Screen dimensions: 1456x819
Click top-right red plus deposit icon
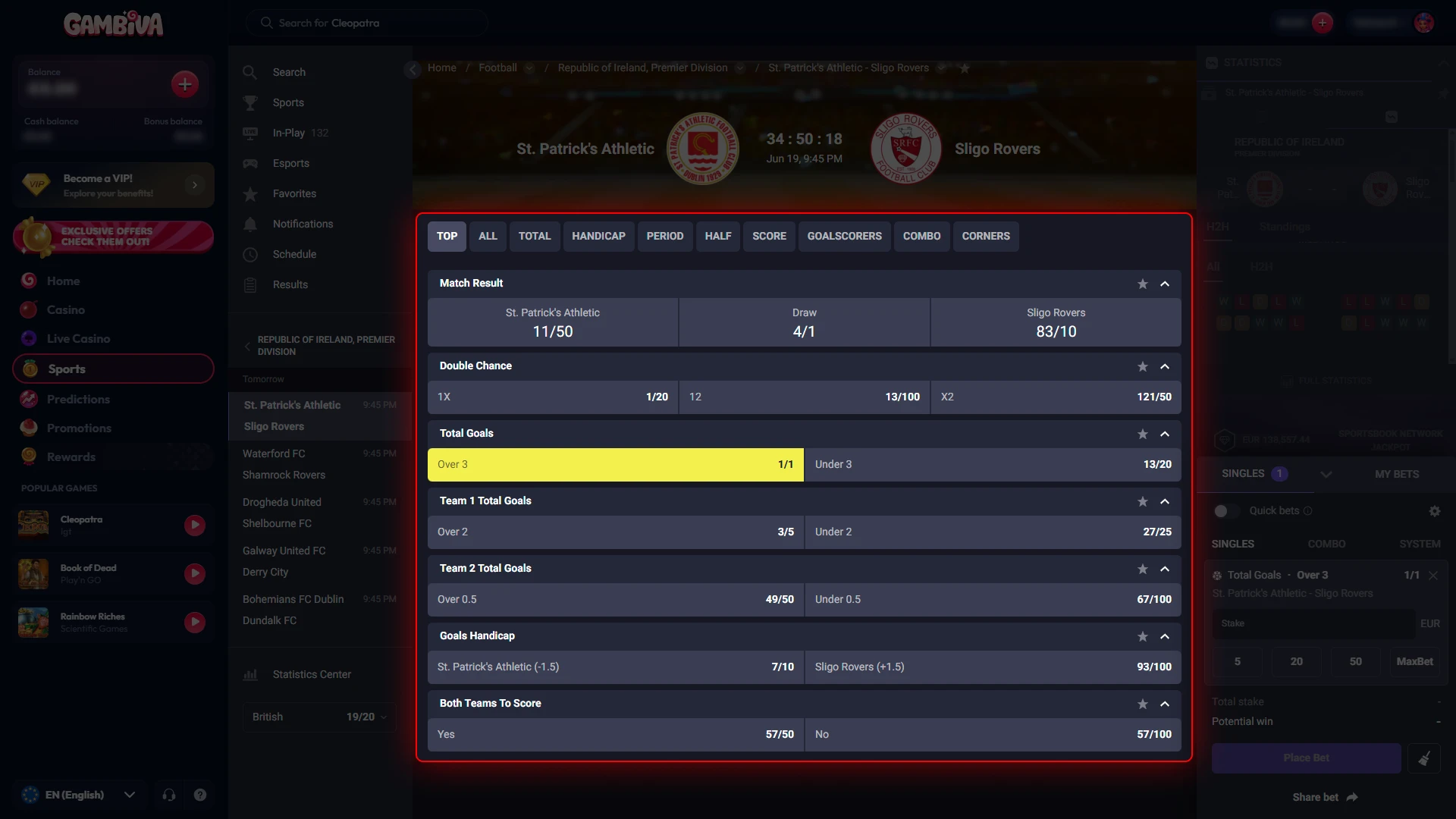(x=1323, y=23)
